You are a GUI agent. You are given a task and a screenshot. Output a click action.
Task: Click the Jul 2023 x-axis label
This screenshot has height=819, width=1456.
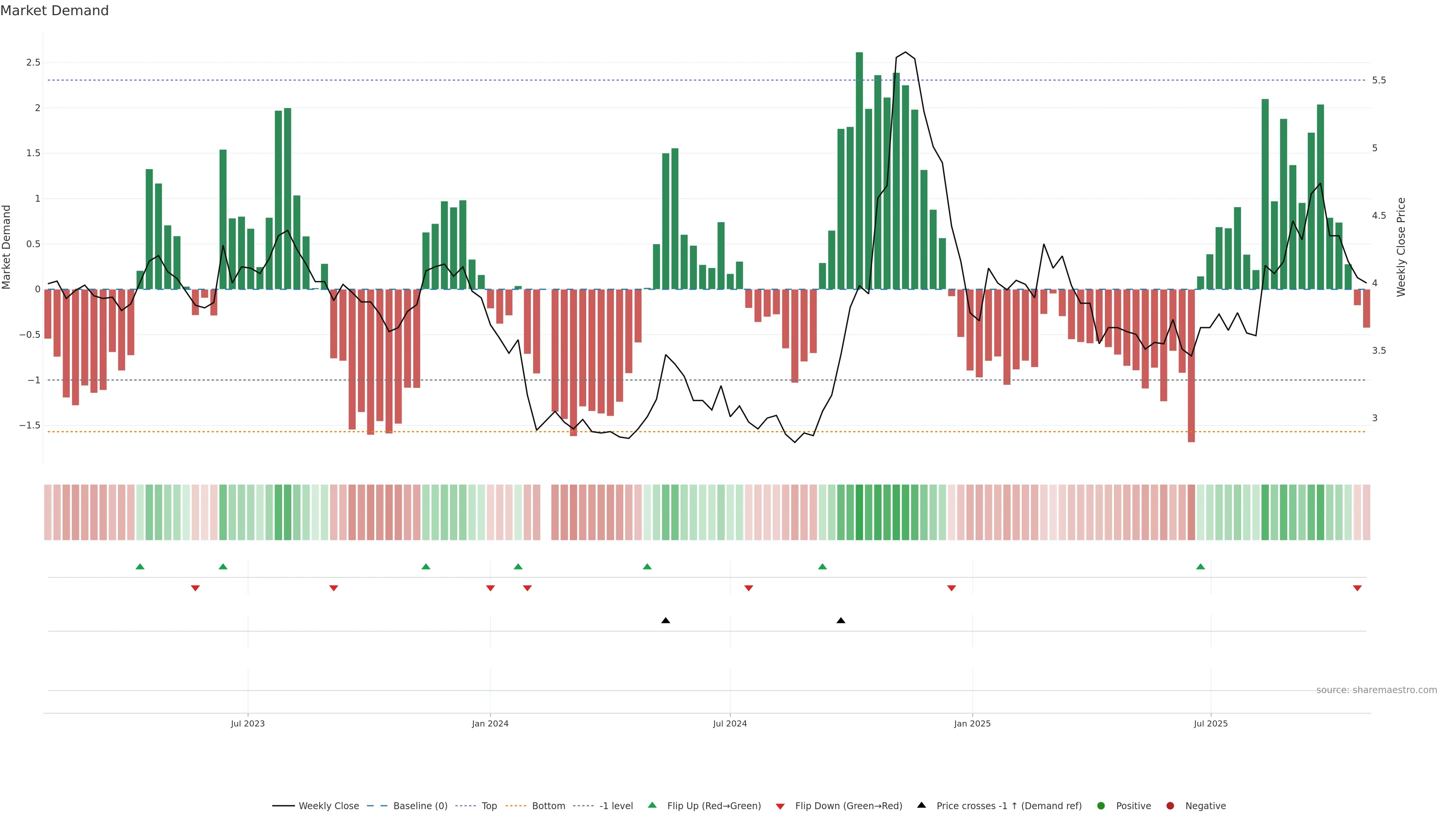pyautogui.click(x=248, y=724)
